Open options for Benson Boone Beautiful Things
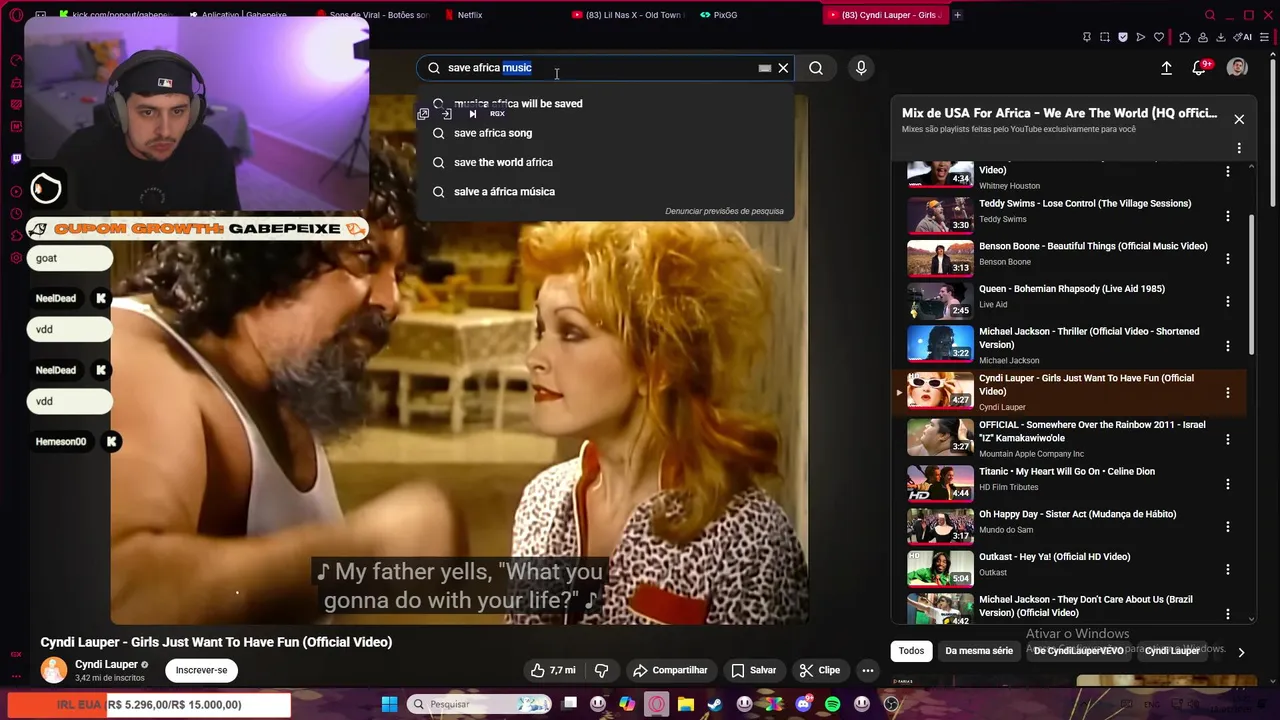This screenshot has width=1280, height=720. coord(1228,259)
